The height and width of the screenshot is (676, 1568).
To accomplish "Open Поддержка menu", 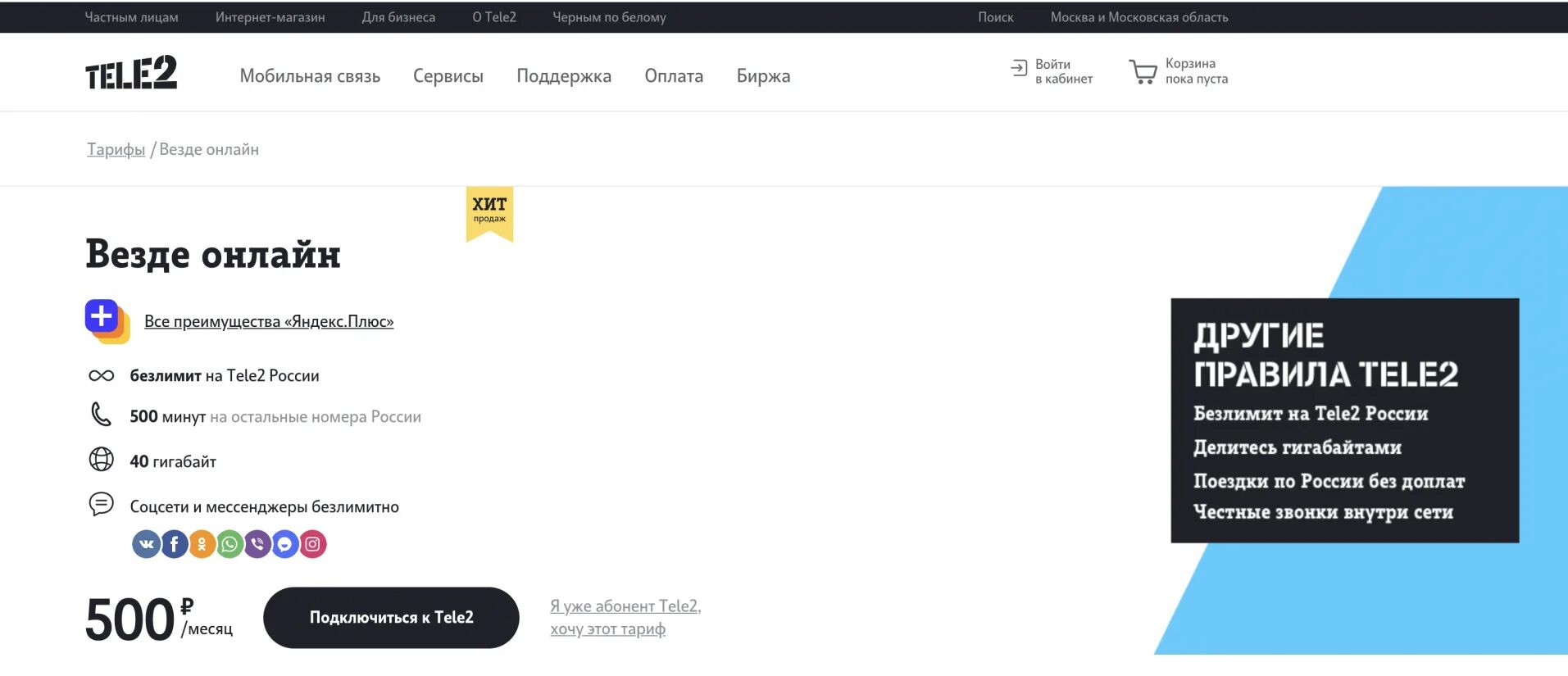I will point(564,76).
